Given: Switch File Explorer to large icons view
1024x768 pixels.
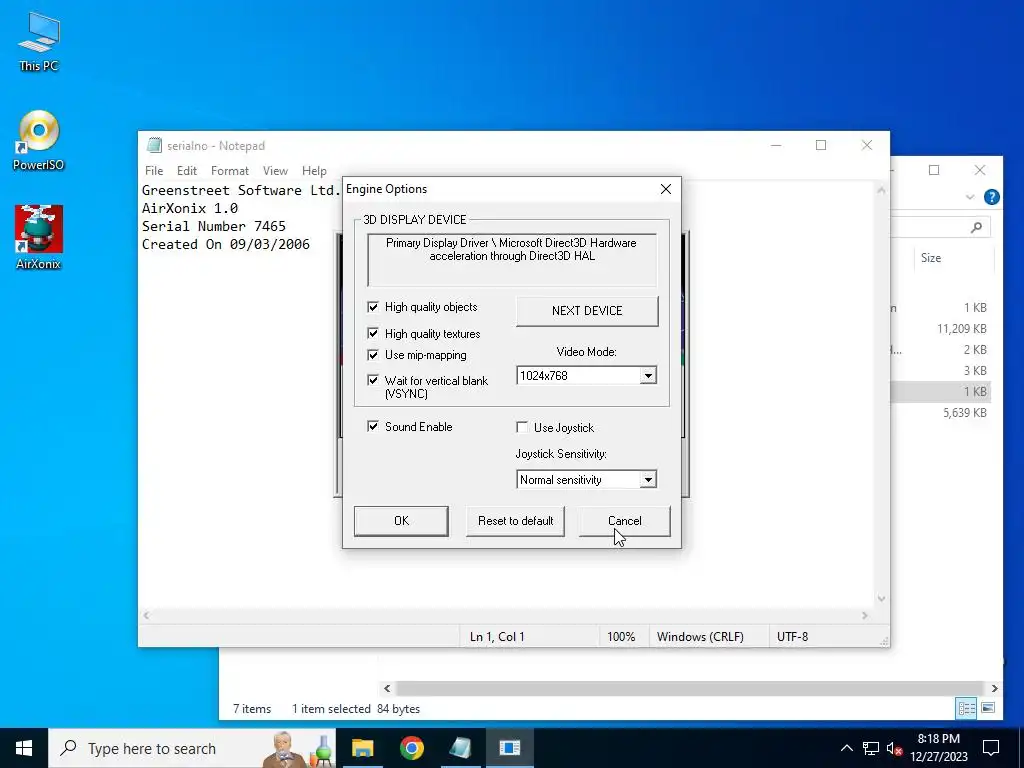Looking at the screenshot, I should [988, 708].
